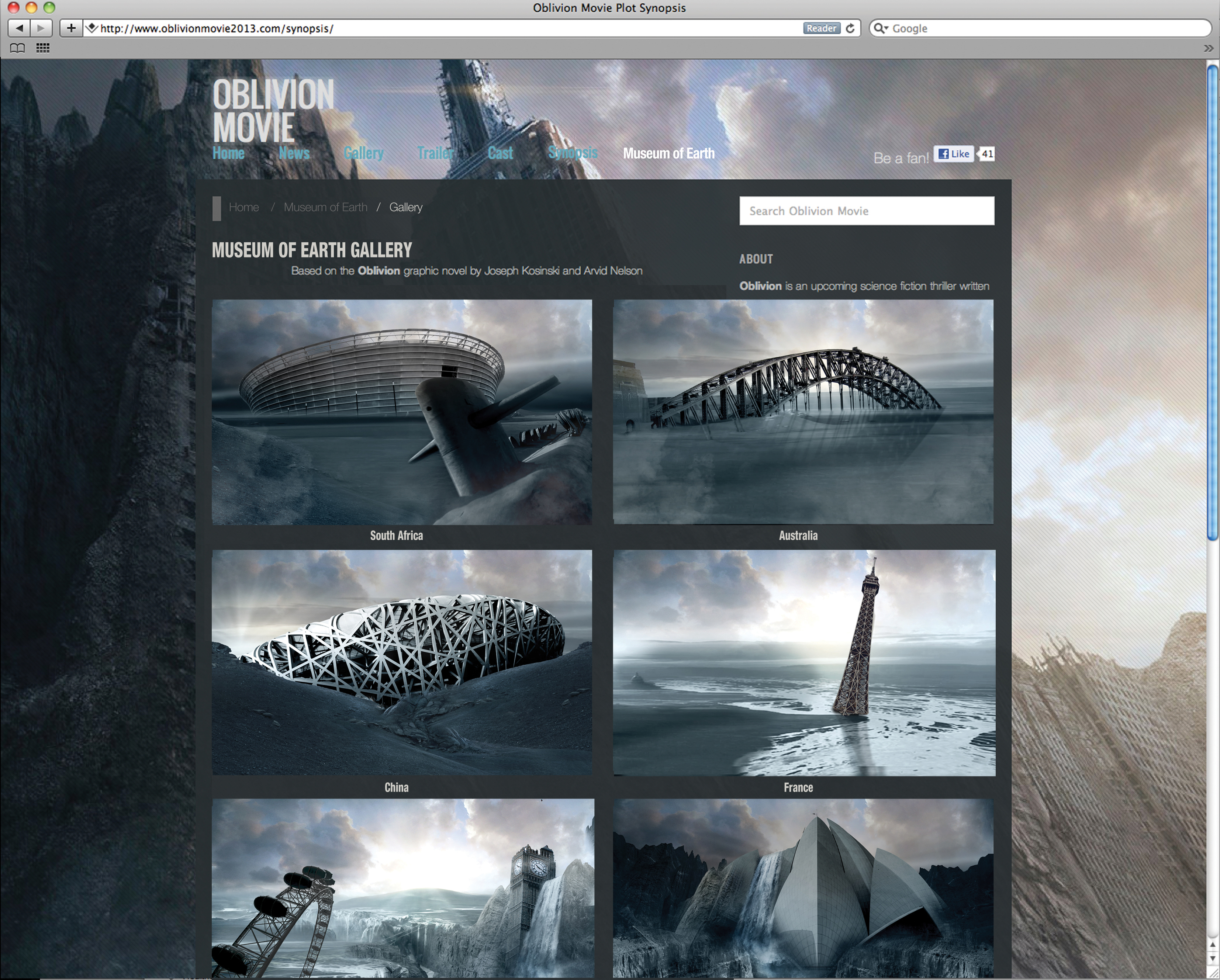Open Google search magnifier dropdown
The image size is (1220, 980).
[880, 28]
